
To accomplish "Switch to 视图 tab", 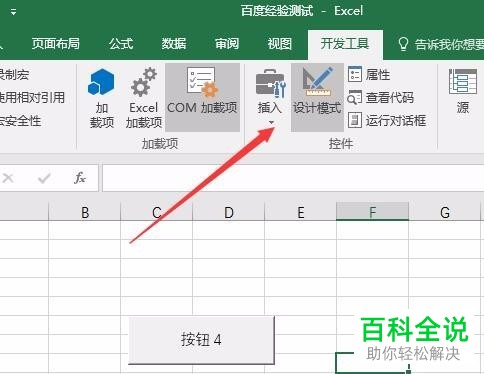I will tap(280, 44).
